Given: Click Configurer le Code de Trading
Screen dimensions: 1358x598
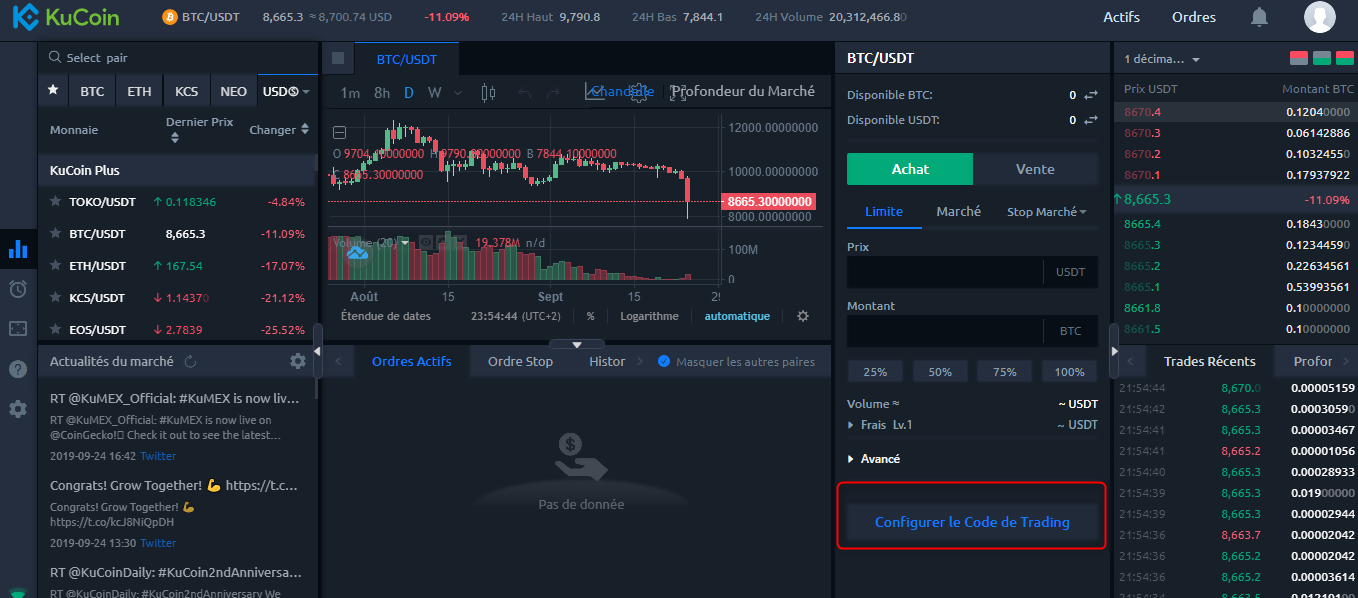Looking at the screenshot, I should 972,522.
